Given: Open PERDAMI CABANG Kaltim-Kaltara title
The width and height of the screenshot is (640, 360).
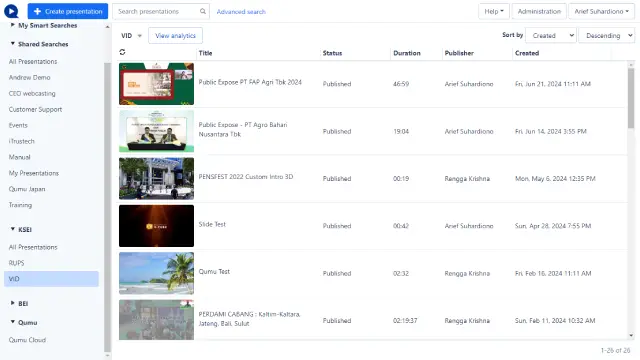Looking at the screenshot, I should [x=249, y=319].
